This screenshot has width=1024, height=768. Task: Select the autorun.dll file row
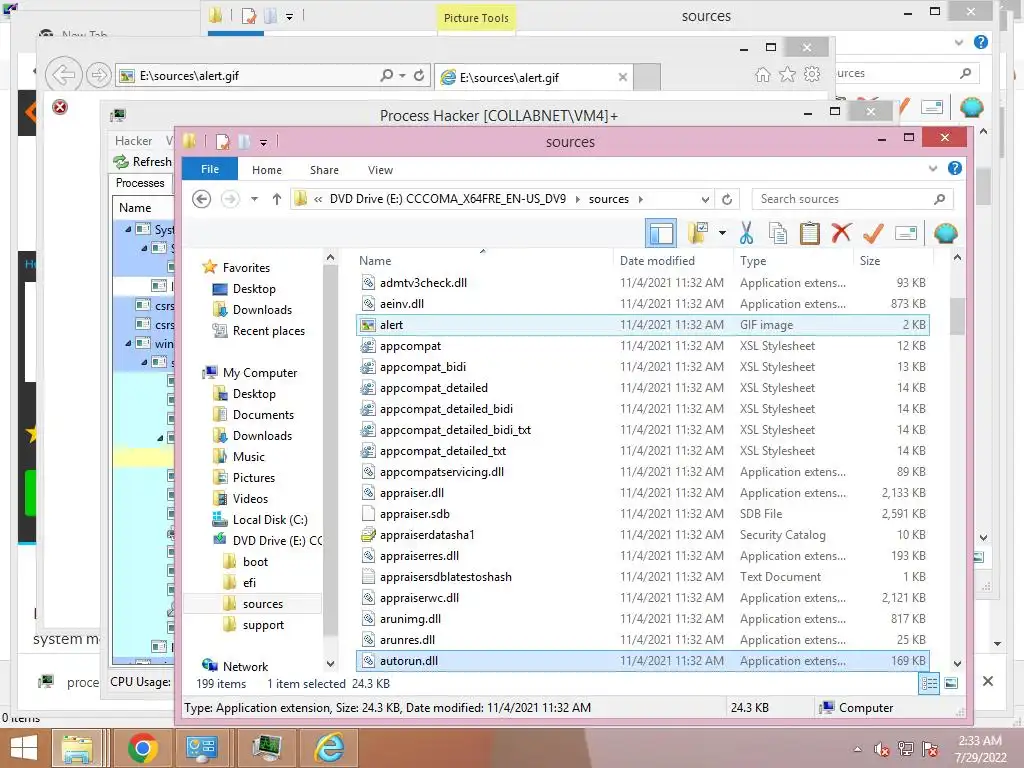click(643, 661)
